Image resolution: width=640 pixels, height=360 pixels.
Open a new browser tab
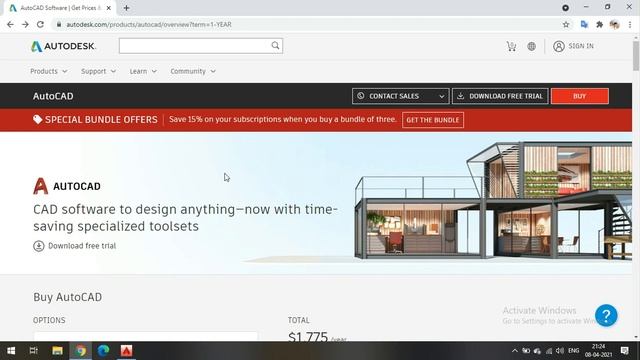point(127,8)
